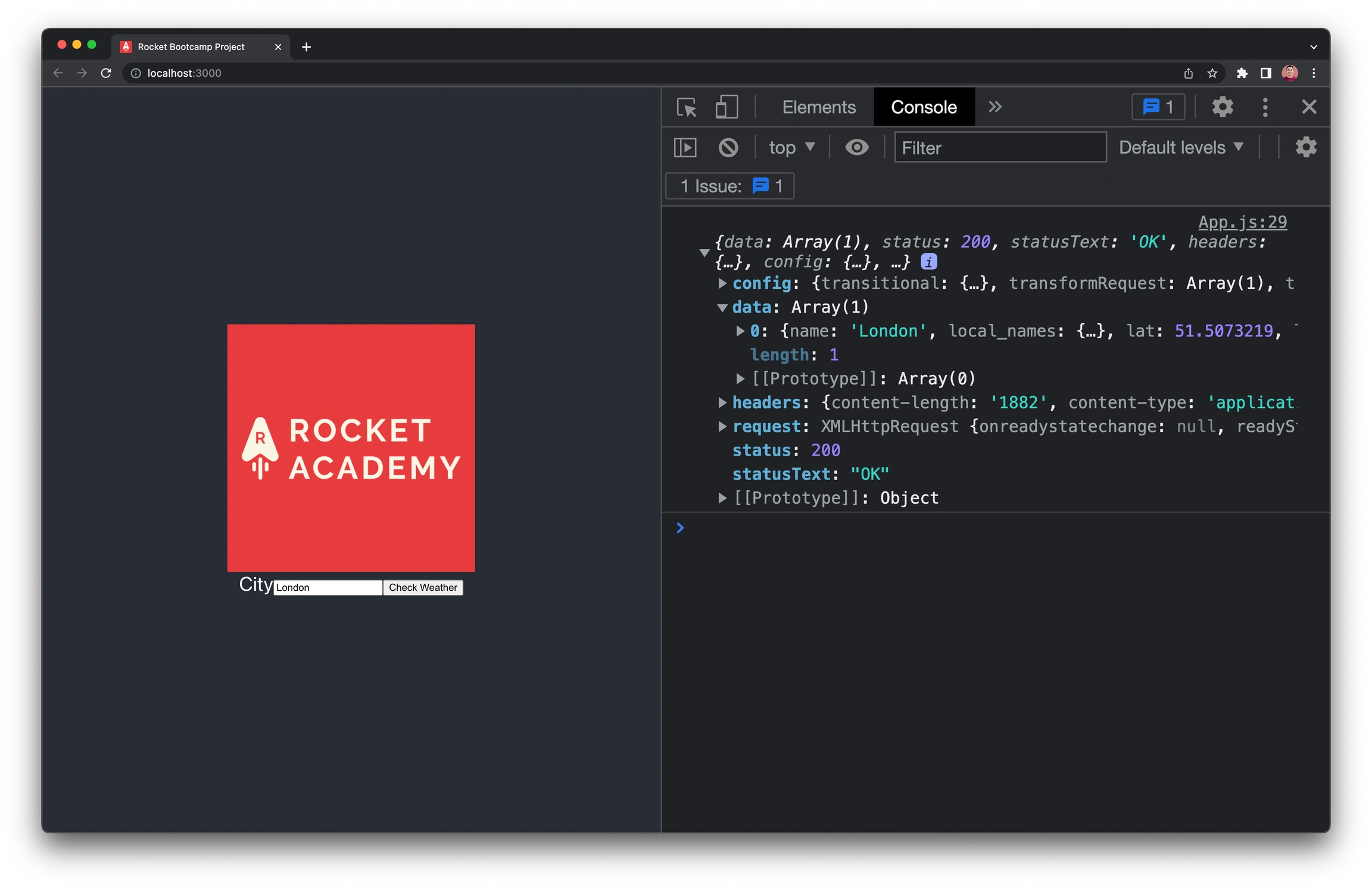Screen dimensions: 1372x888
Task: Open DevTools settings gear icon
Action: pyautogui.click(x=1222, y=107)
